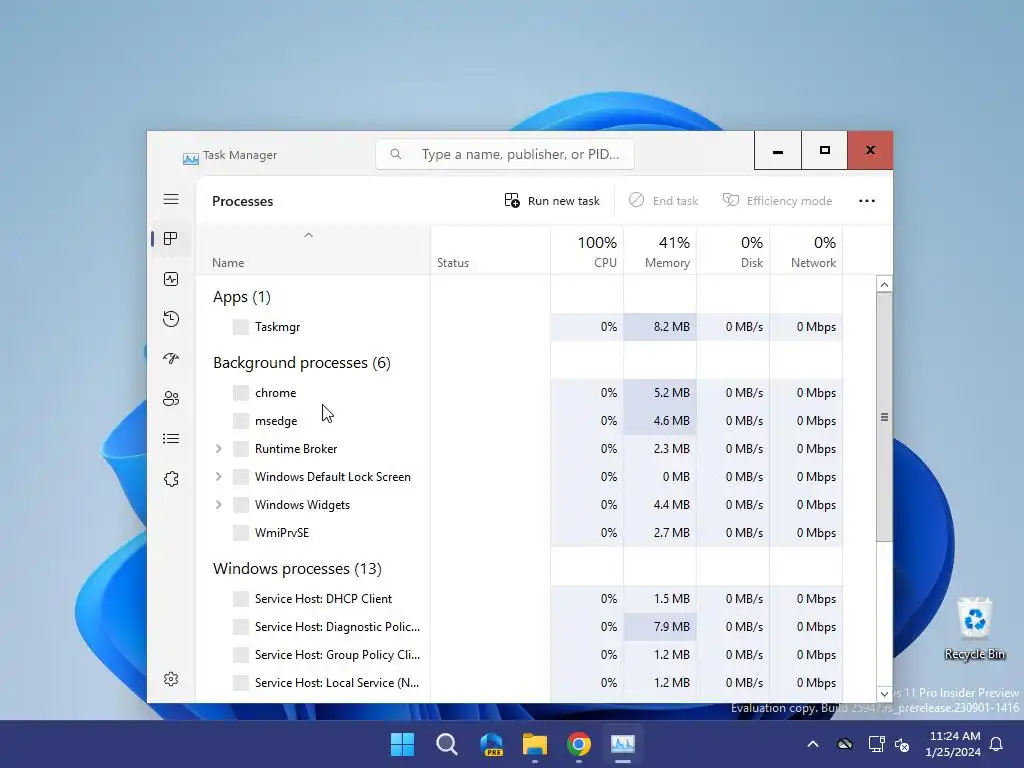Open the Recycle Bin on the desktop

click(974, 628)
